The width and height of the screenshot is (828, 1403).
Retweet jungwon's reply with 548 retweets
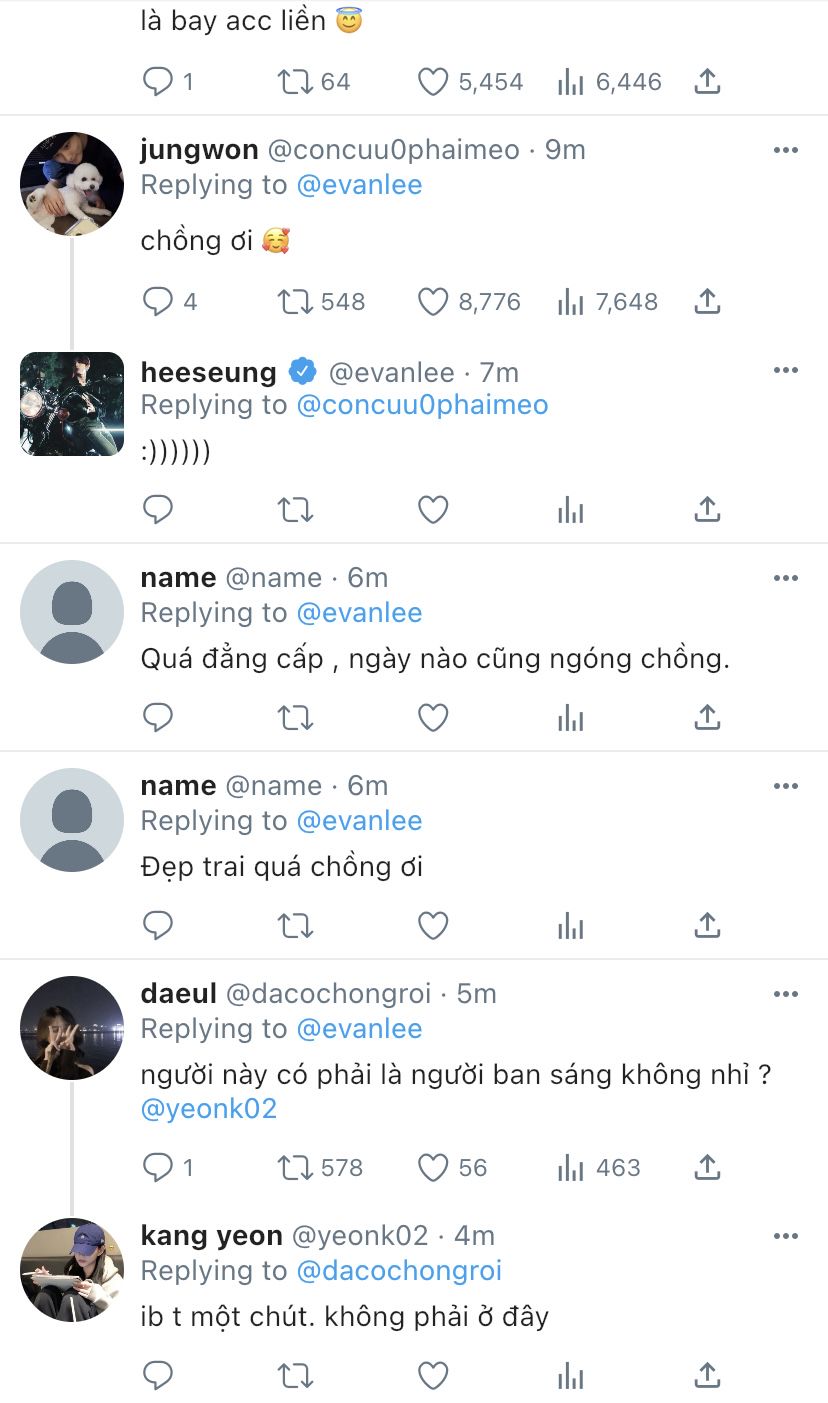(295, 301)
